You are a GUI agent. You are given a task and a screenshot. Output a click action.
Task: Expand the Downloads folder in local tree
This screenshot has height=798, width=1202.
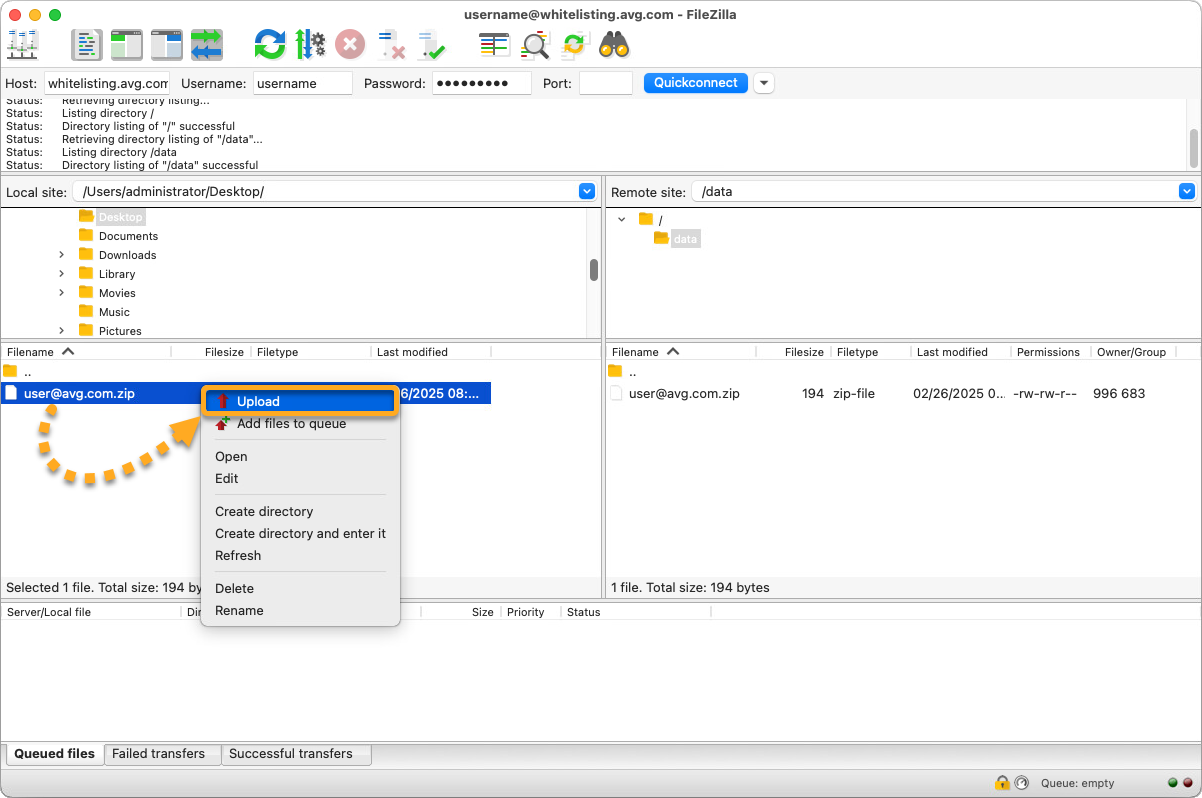click(62, 255)
